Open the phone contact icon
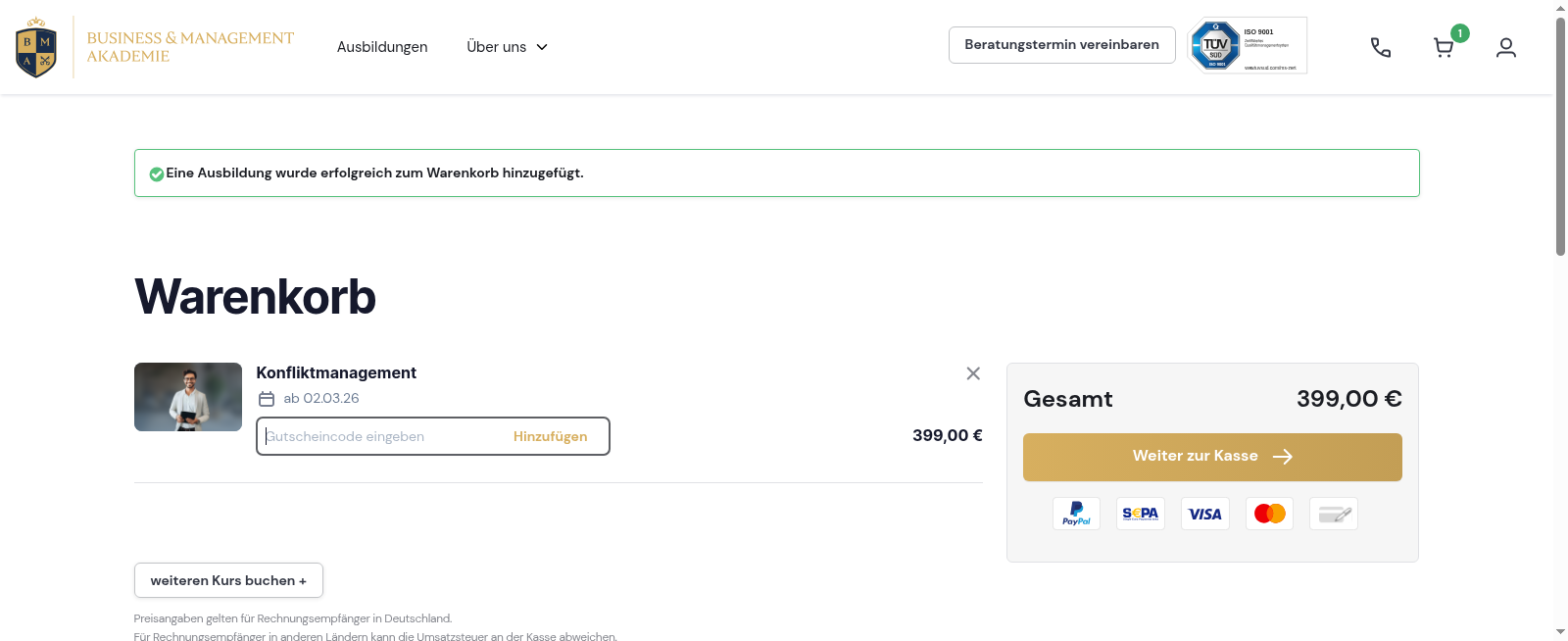This screenshot has width=1568, height=641. 1380,46
